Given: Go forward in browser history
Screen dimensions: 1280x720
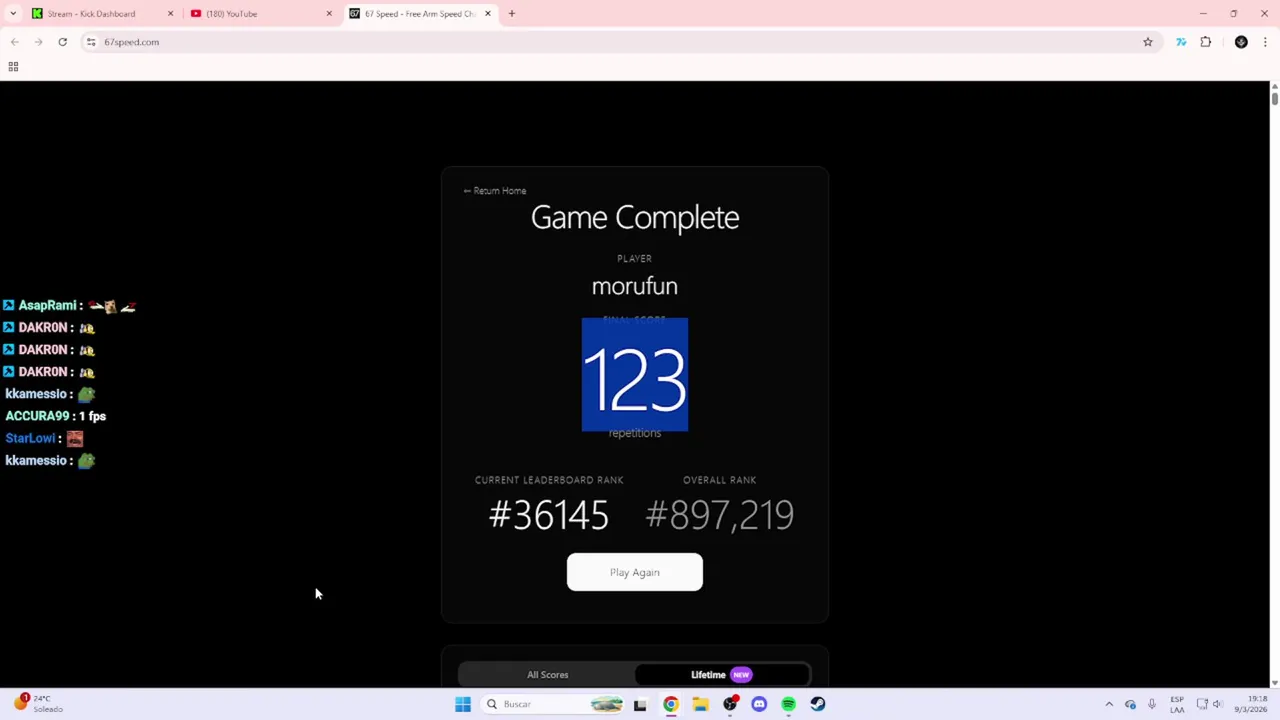Looking at the screenshot, I should coord(38,42).
